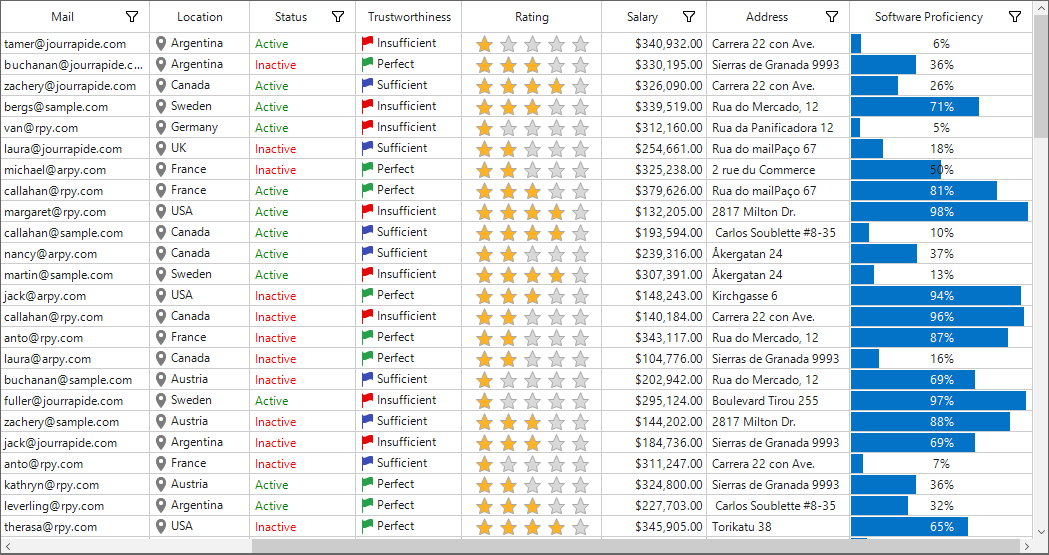Screen dimensions: 1049x555
Task: Select the buchanan@sample.com mail cell
Action: point(75,380)
